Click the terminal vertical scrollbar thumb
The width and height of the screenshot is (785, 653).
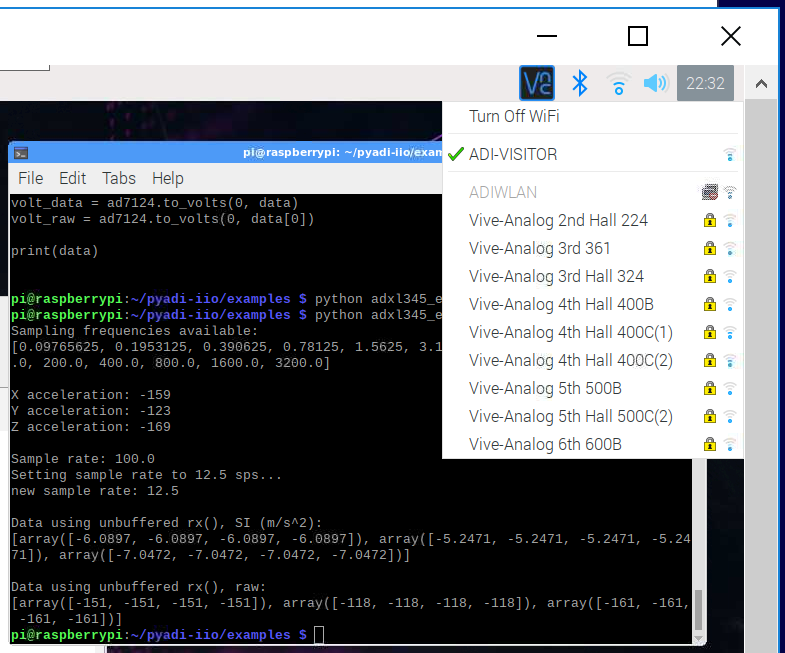(x=698, y=608)
